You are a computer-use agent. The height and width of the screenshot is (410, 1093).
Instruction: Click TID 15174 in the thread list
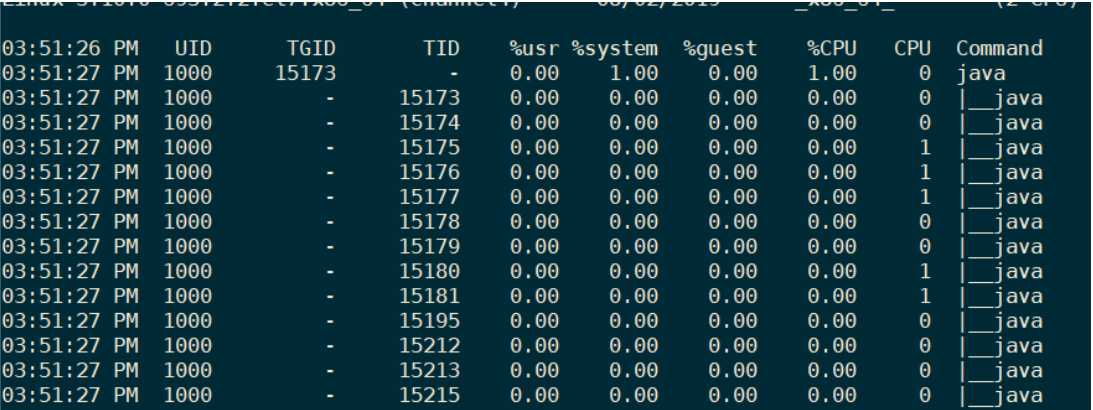pos(429,123)
